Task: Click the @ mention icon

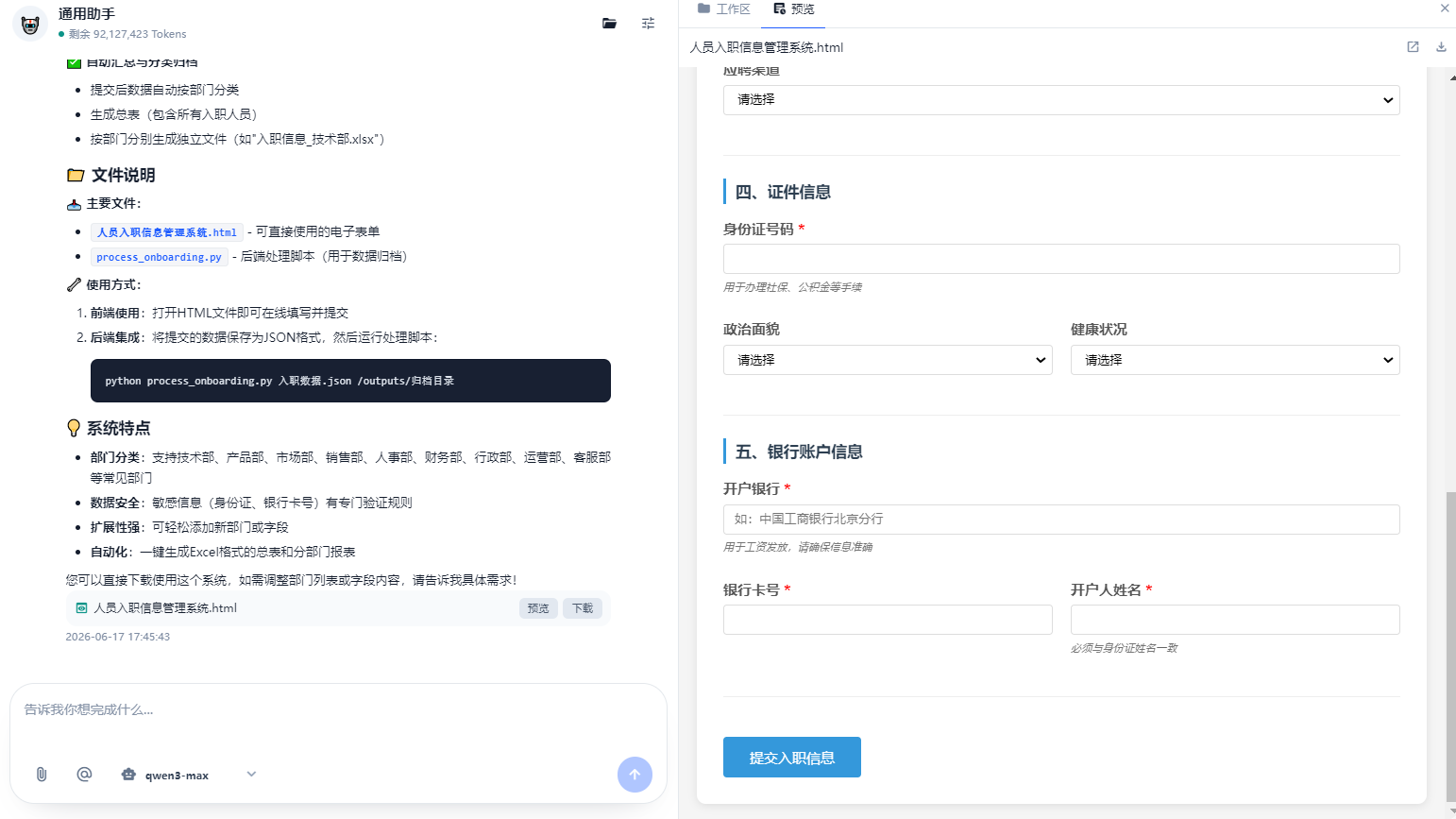Action: 84,774
